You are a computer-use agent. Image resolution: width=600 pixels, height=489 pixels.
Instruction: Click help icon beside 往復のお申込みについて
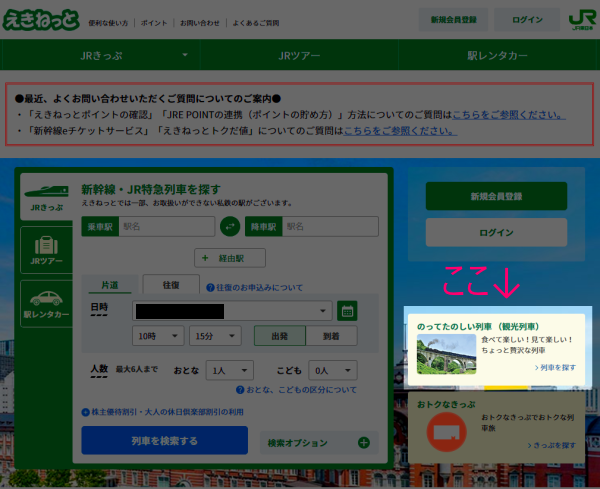click(x=210, y=287)
